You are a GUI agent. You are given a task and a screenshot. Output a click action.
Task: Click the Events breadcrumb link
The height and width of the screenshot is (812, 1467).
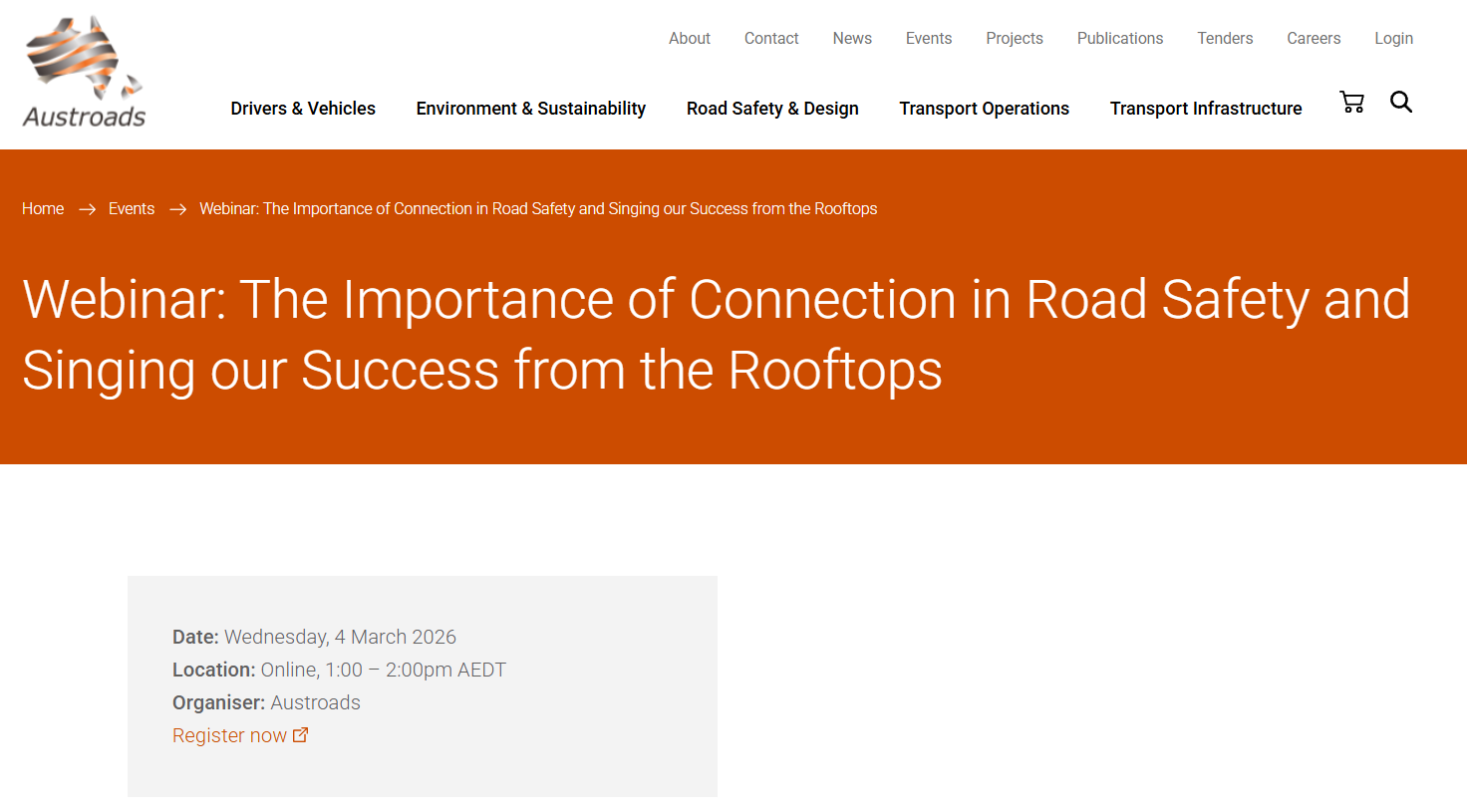(x=132, y=209)
